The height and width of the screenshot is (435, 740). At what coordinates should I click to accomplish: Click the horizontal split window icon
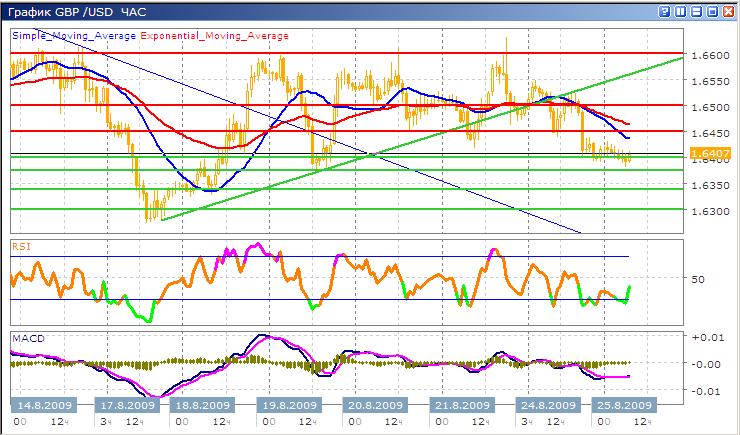click(697, 11)
